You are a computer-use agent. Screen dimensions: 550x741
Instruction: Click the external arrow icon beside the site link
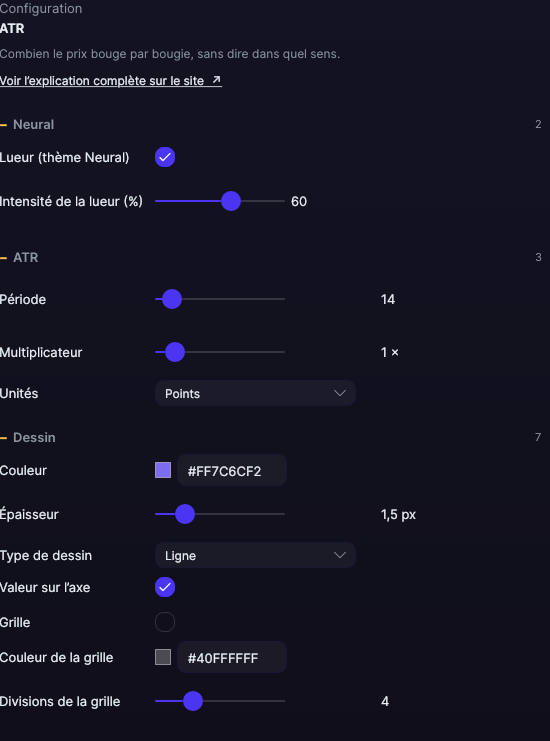point(216,80)
